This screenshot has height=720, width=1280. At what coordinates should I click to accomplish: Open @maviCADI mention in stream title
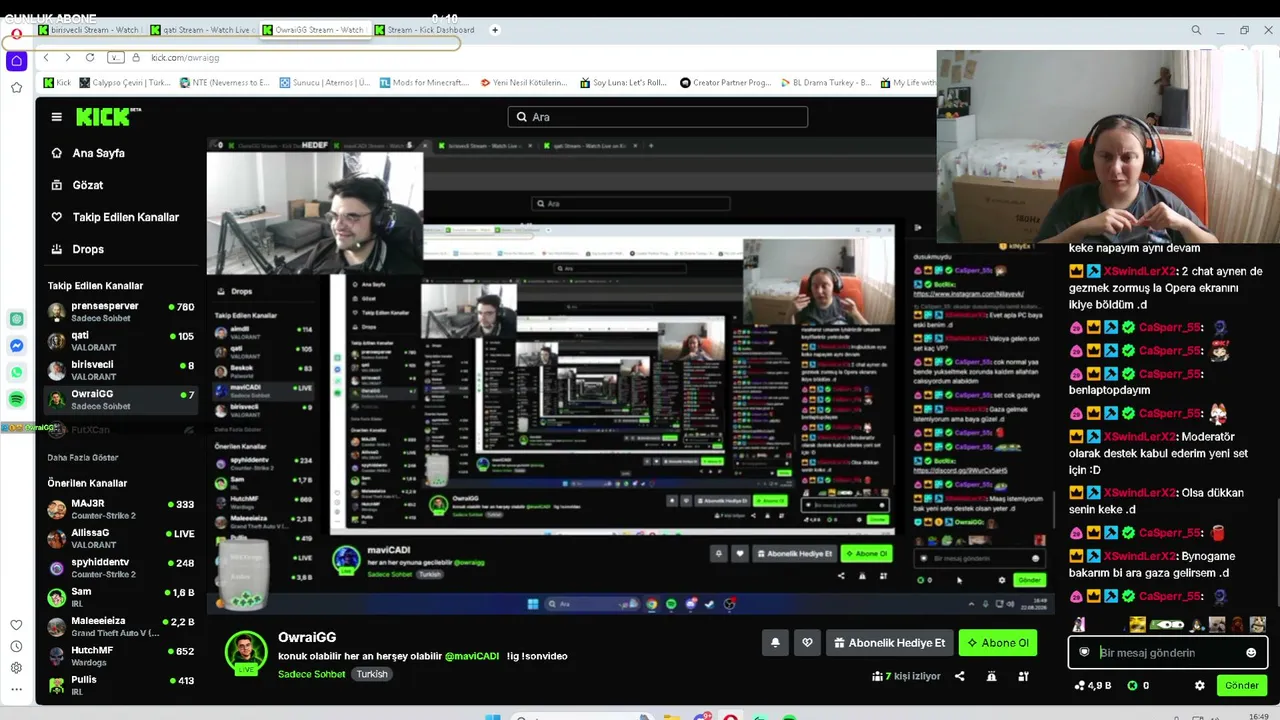click(x=472, y=656)
